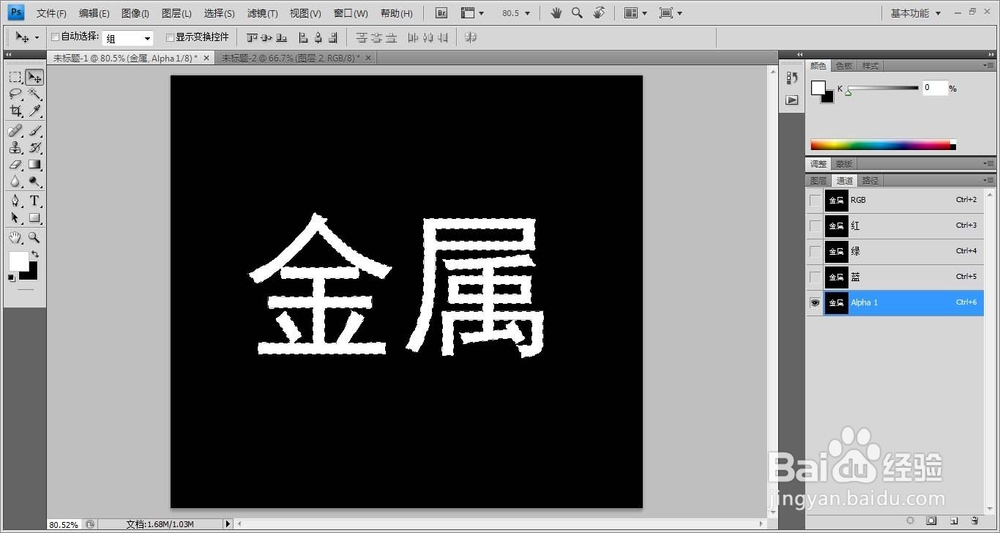Select the Alpha 1 channel row
The width and height of the screenshot is (1000, 533).
pyautogui.click(x=895, y=303)
